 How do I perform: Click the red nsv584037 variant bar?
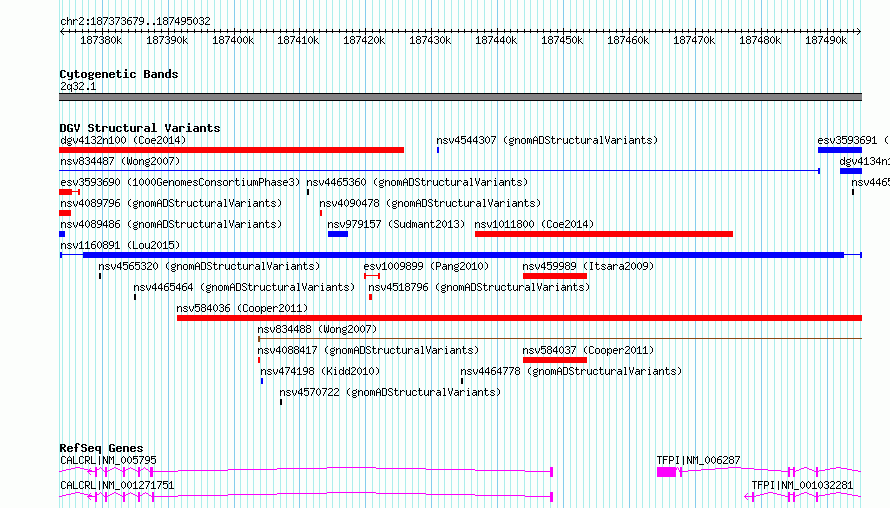(555, 360)
